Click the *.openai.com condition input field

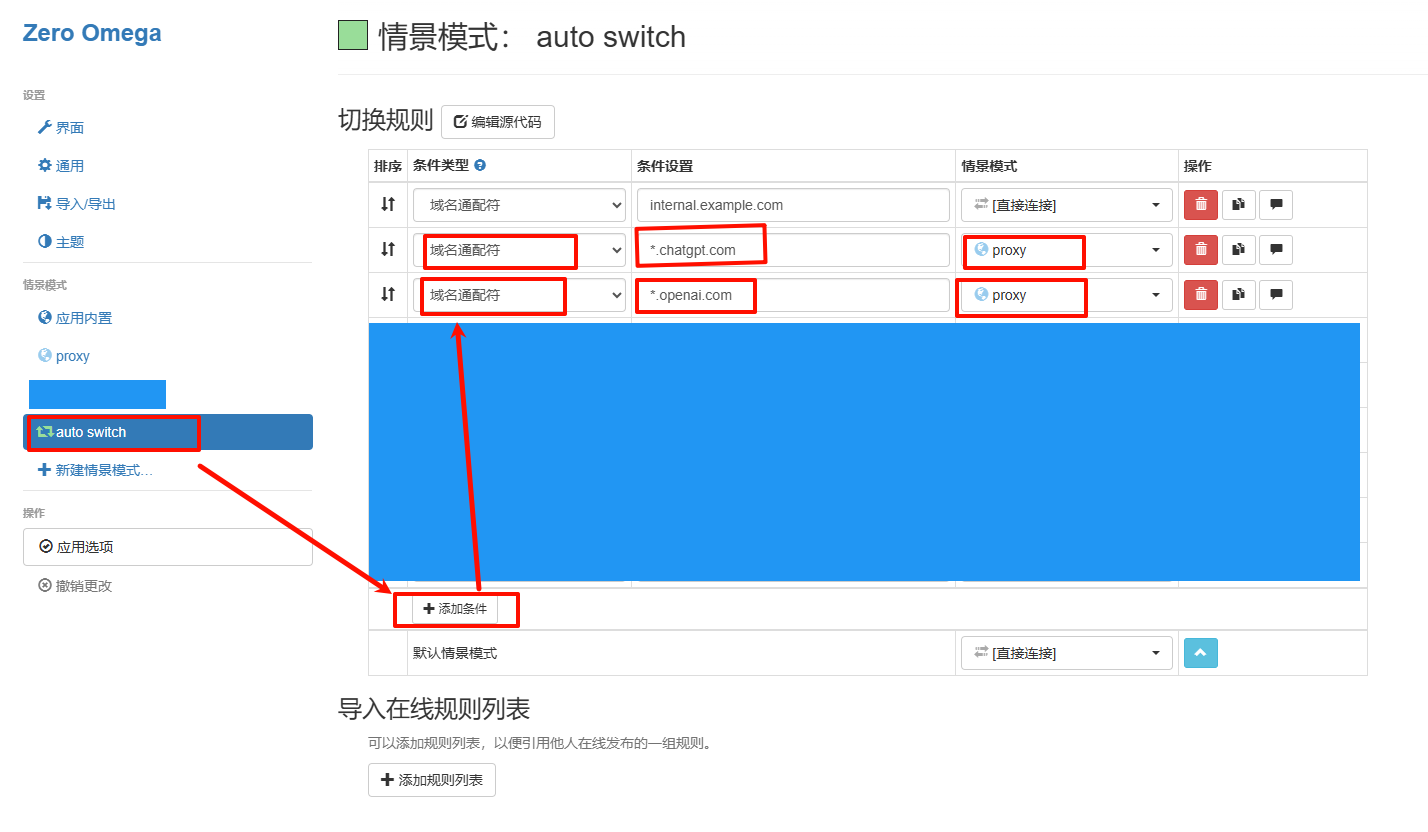pyautogui.click(x=792, y=295)
